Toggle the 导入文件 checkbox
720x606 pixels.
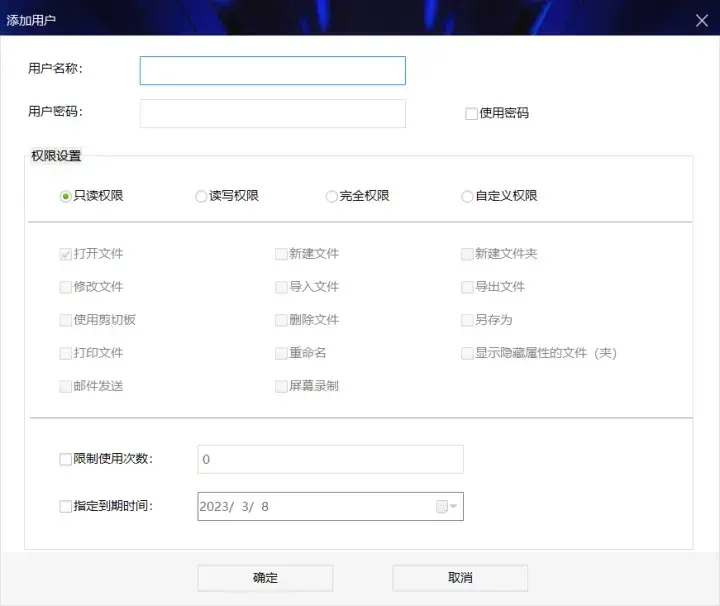coord(281,287)
